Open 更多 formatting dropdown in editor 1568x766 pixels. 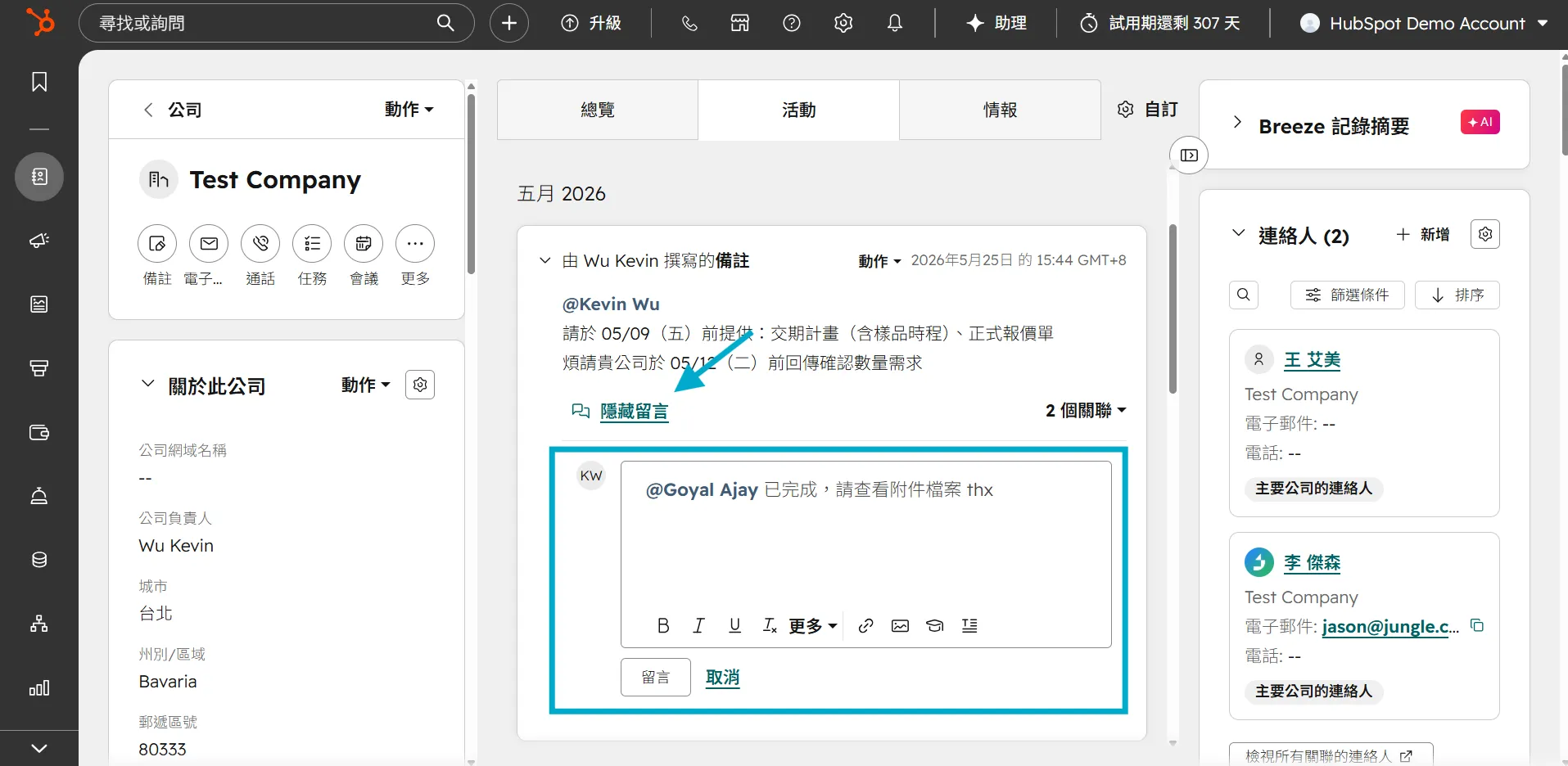point(813,626)
